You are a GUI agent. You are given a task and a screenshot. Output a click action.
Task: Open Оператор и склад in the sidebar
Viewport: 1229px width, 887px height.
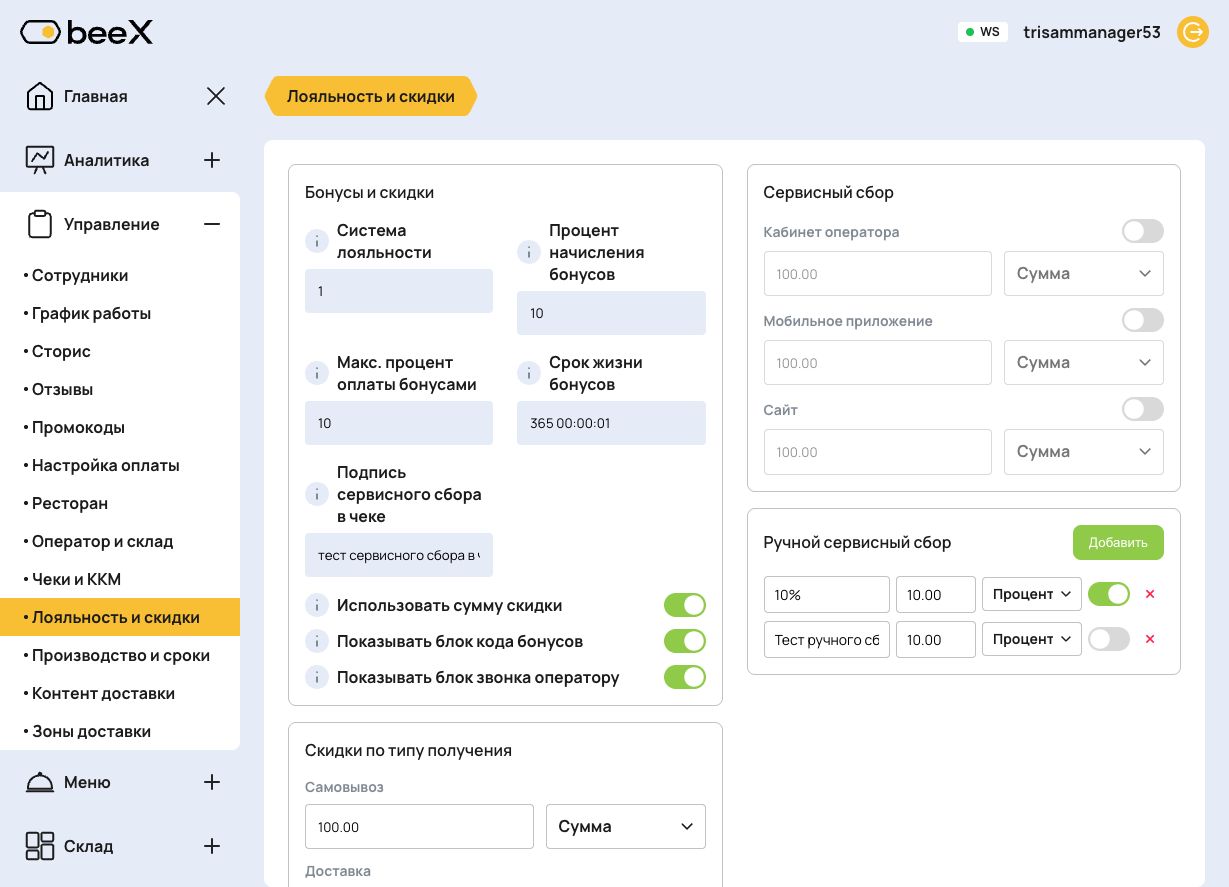pos(120,541)
